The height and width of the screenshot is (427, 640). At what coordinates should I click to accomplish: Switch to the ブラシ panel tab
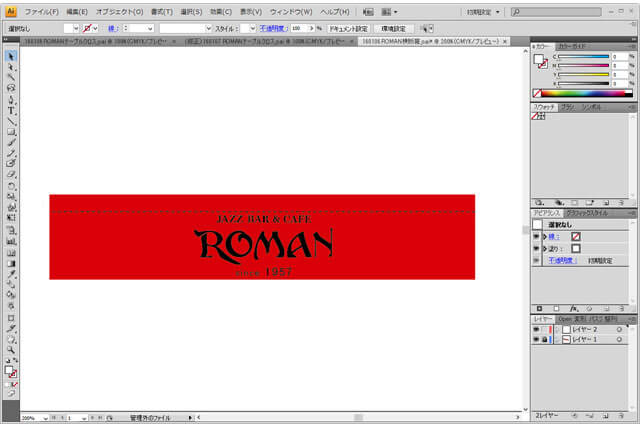tap(568, 107)
